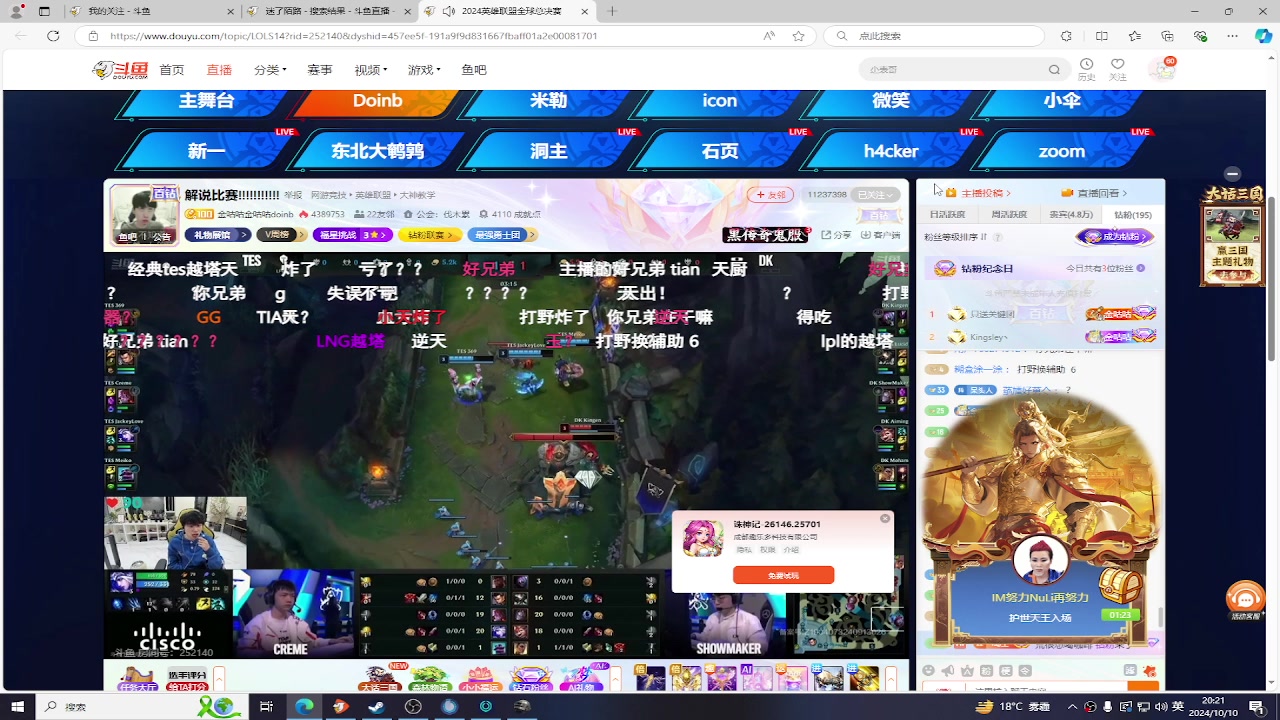
Task: Switch to the 石页 live stream
Action: click(719, 151)
